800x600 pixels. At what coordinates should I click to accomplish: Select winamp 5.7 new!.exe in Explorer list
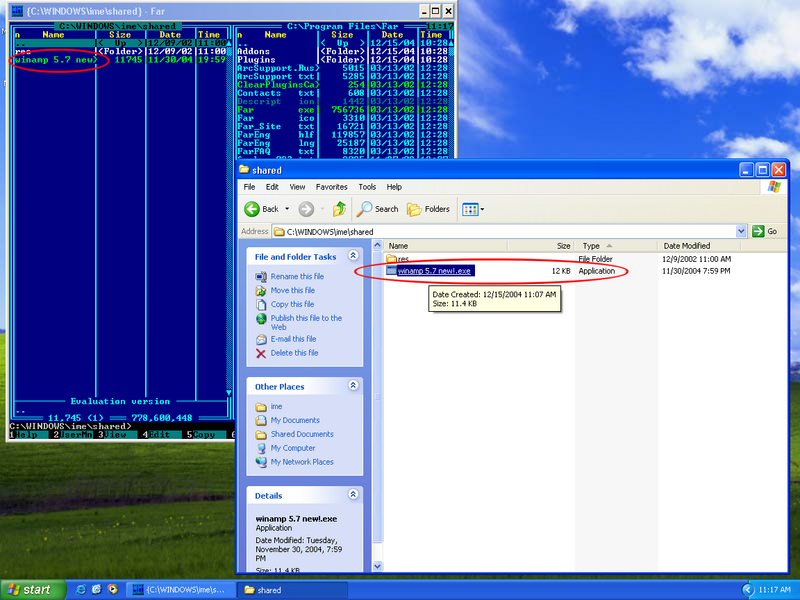(x=434, y=271)
